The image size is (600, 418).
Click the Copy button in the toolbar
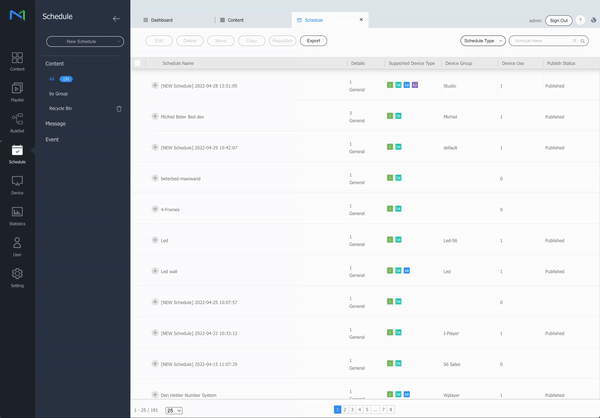click(252, 41)
